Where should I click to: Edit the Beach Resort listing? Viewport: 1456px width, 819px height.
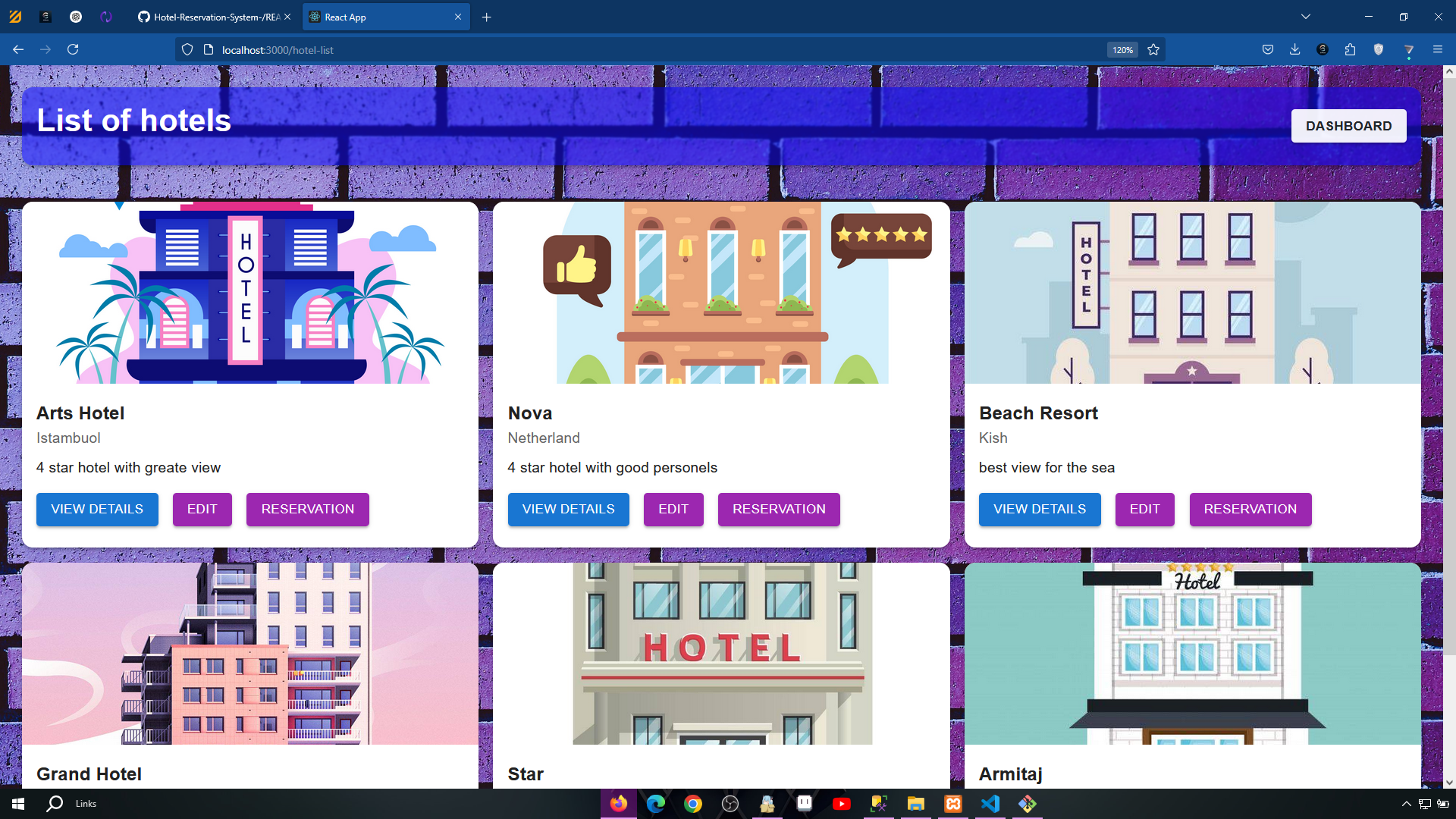[x=1144, y=509]
